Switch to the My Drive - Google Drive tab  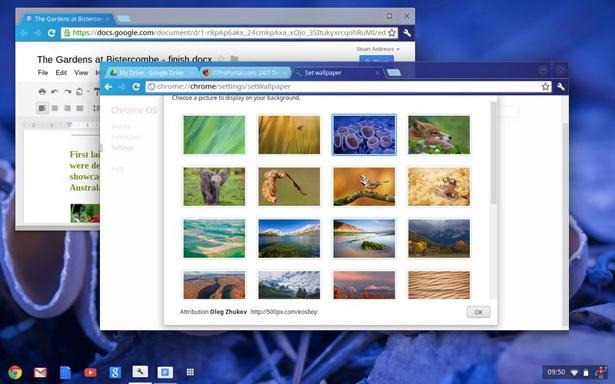151,73
